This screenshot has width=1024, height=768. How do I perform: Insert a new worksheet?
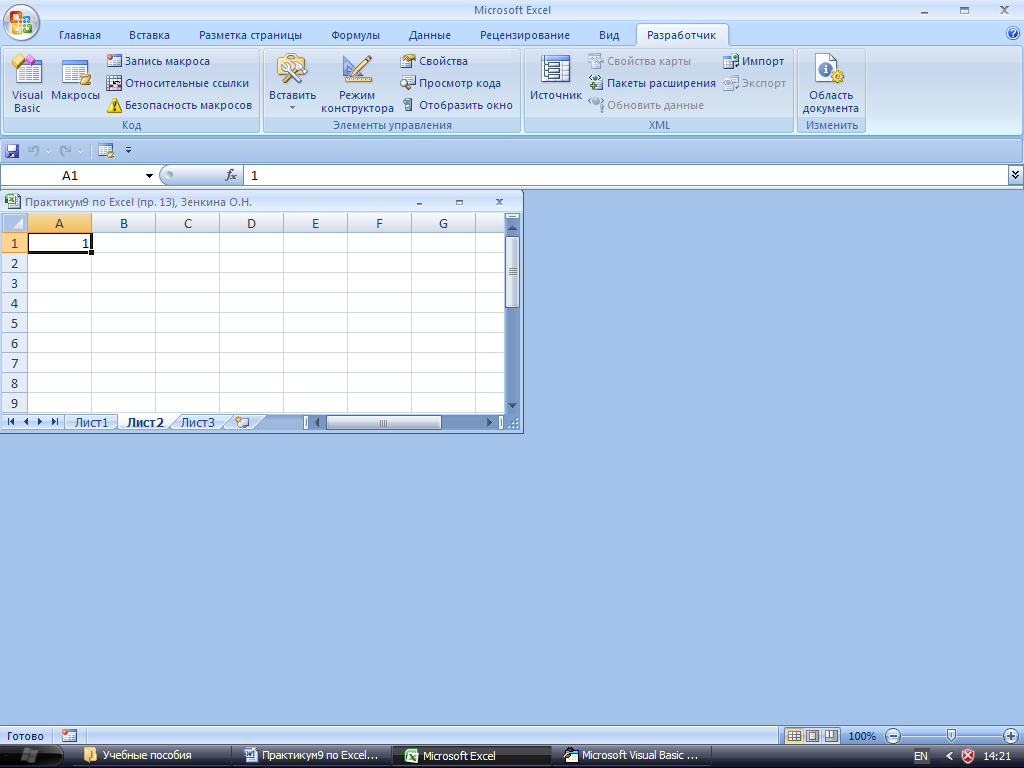243,423
